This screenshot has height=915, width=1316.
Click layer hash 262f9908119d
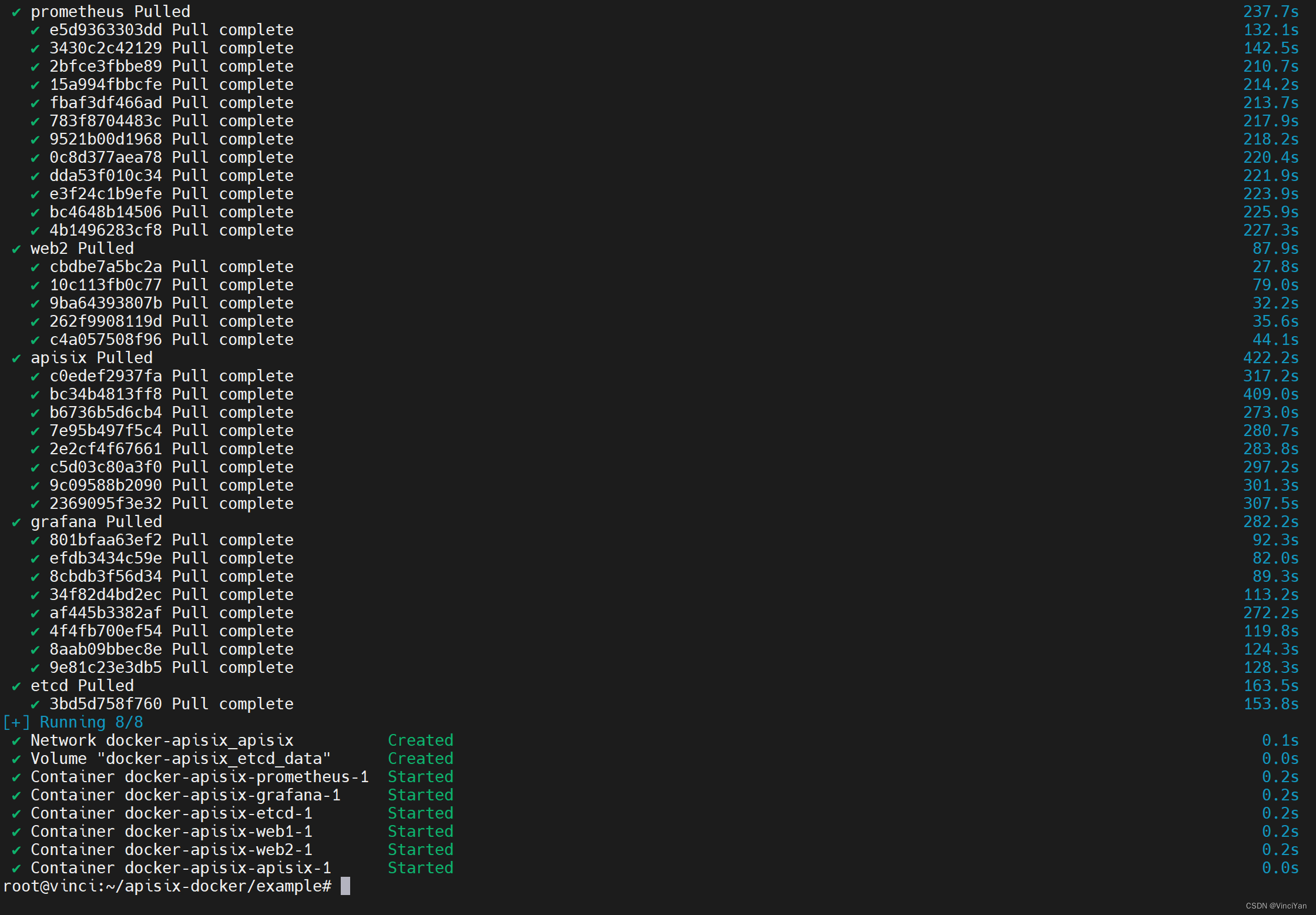point(106,321)
